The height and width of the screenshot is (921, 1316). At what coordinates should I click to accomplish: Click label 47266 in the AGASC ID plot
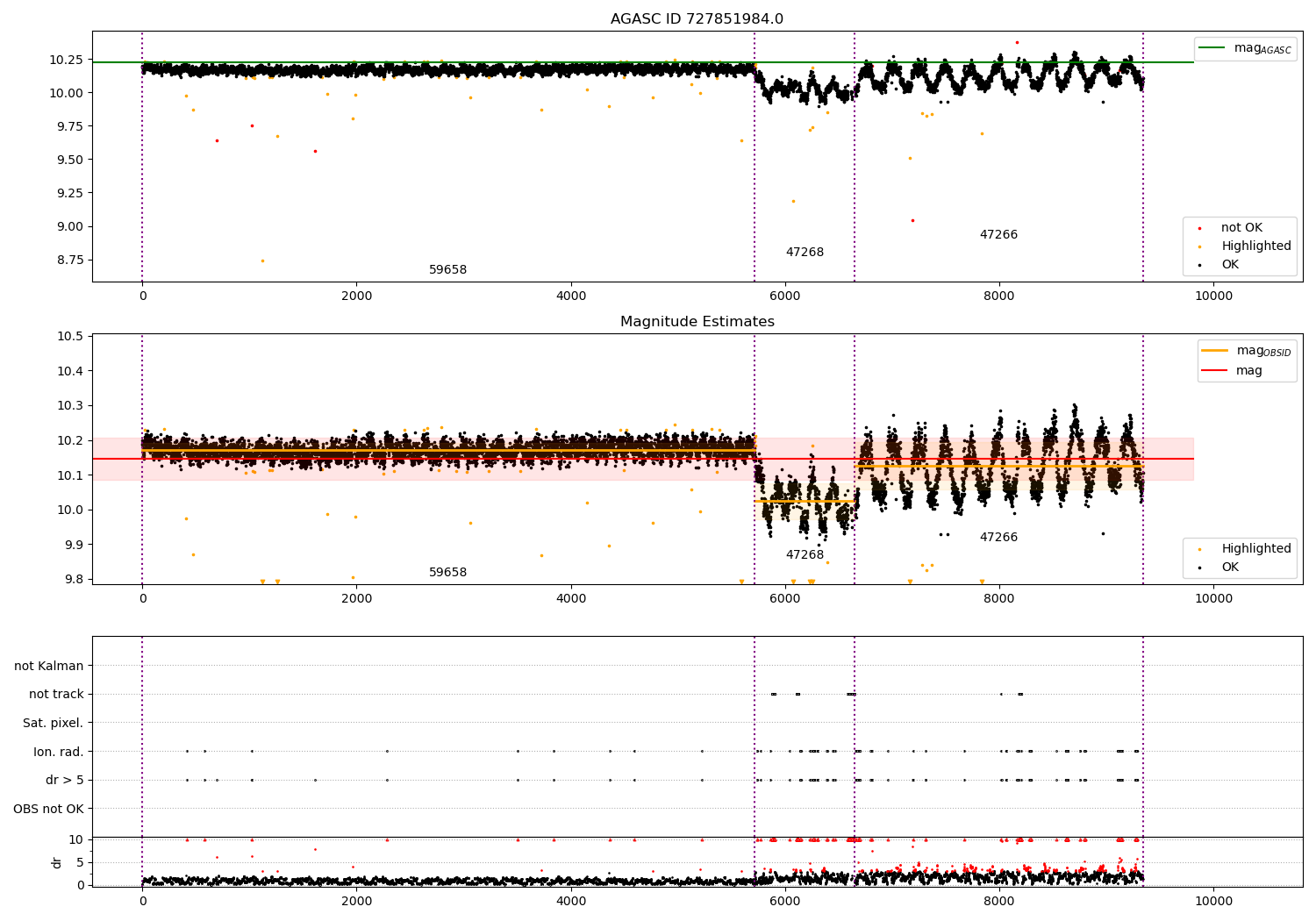(x=998, y=235)
